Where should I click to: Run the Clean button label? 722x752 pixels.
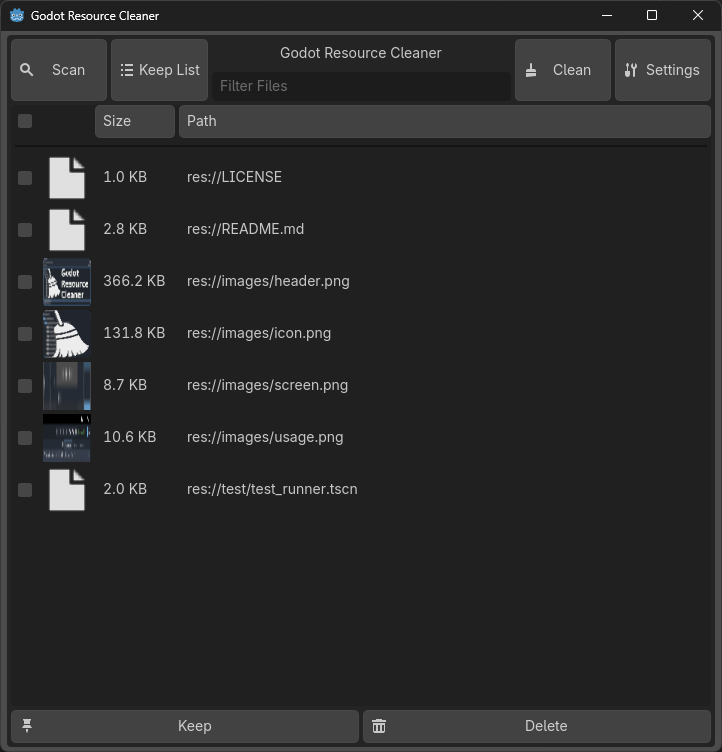(571, 70)
